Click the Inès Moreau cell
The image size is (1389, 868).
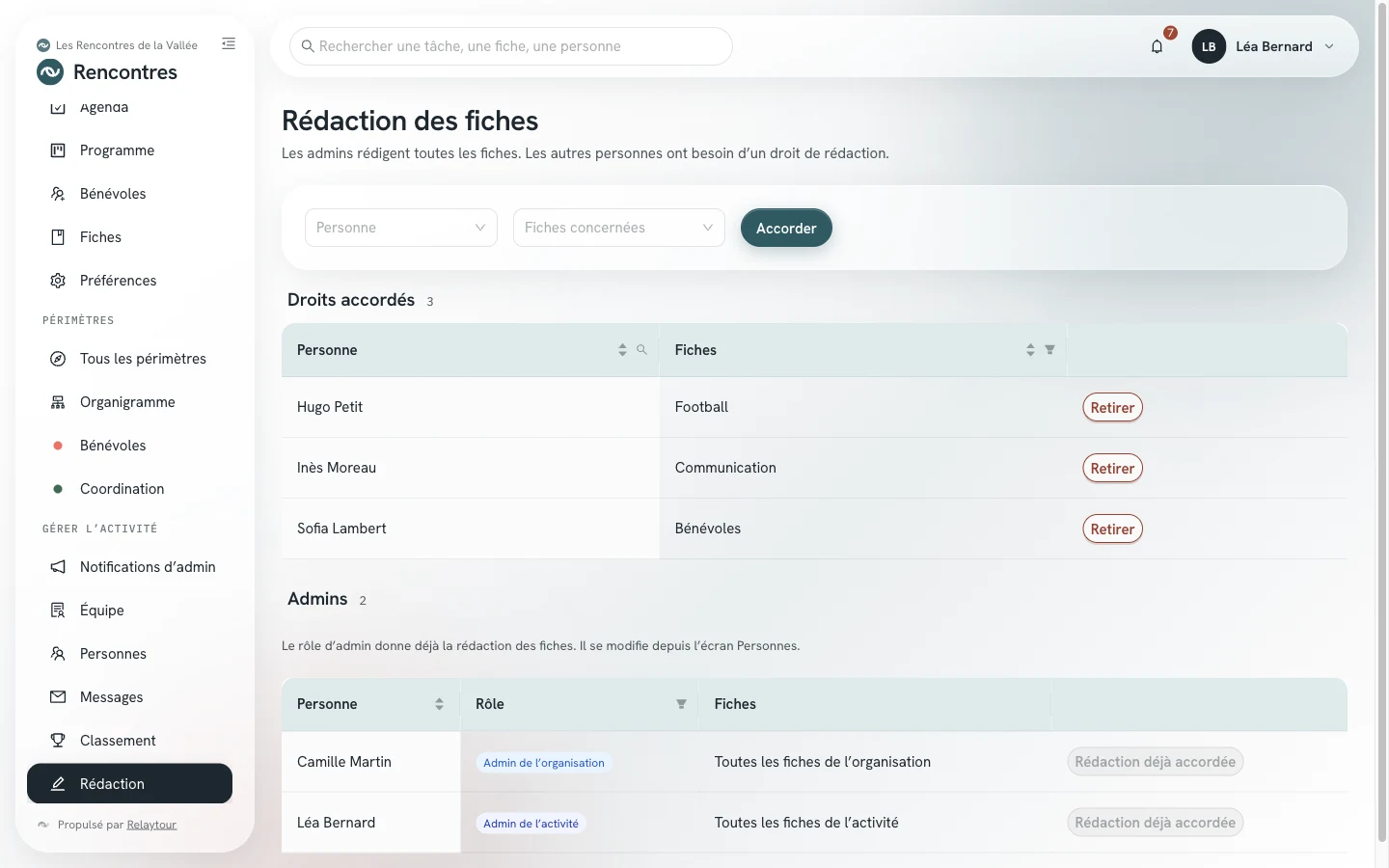click(x=471, y=468)
